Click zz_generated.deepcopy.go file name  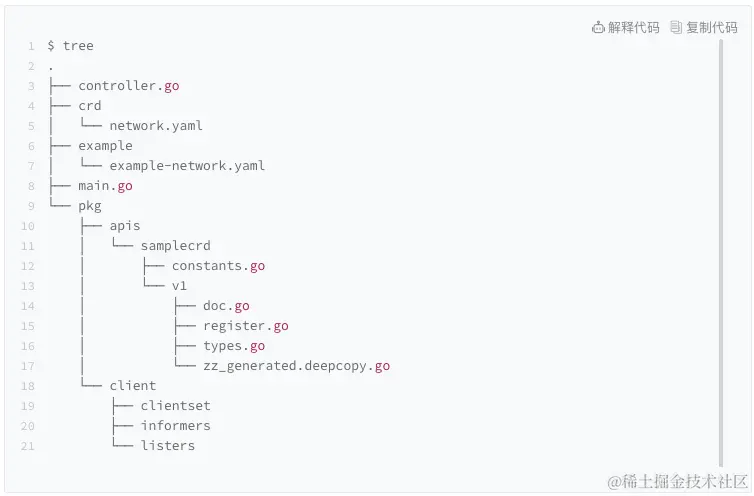point(296,366)
